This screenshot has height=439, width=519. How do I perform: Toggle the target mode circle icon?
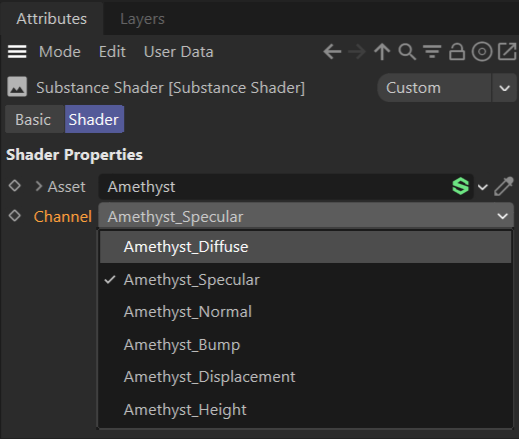coord(482,52)
